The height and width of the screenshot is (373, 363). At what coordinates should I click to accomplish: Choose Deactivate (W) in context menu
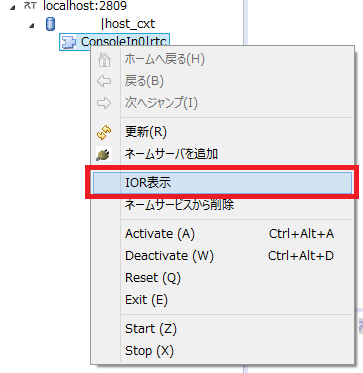(x=222, y=256)
